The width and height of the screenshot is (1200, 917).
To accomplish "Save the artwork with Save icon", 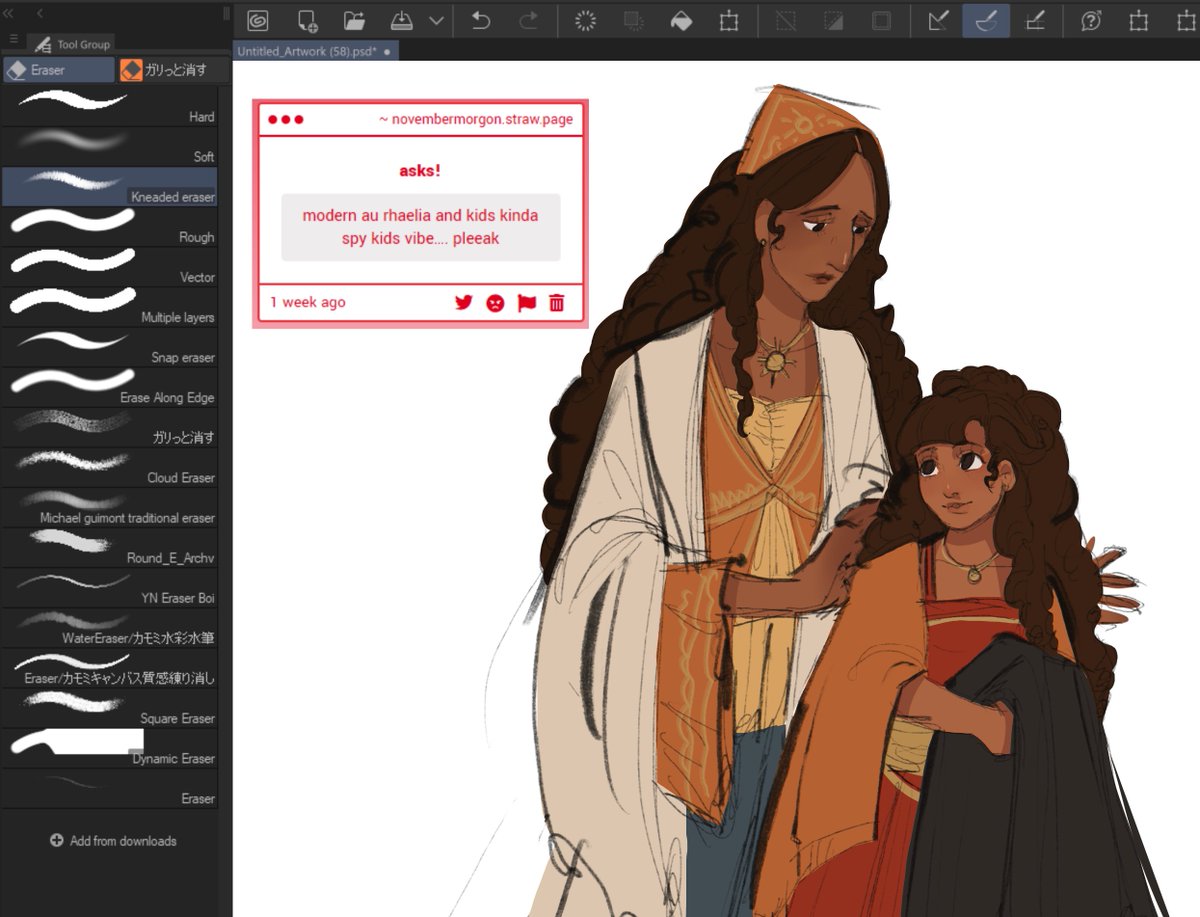I will [x=401, y=20].
